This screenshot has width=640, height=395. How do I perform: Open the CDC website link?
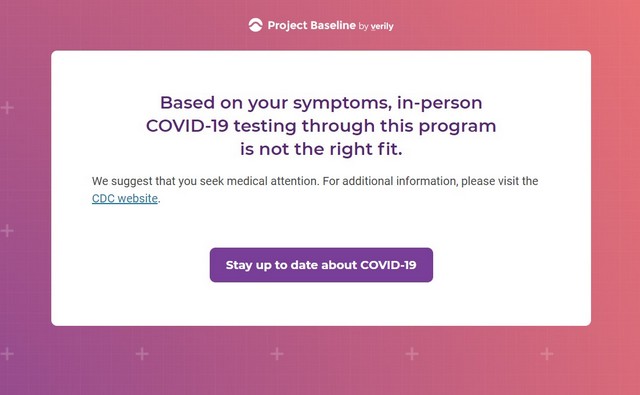(125, 198)
